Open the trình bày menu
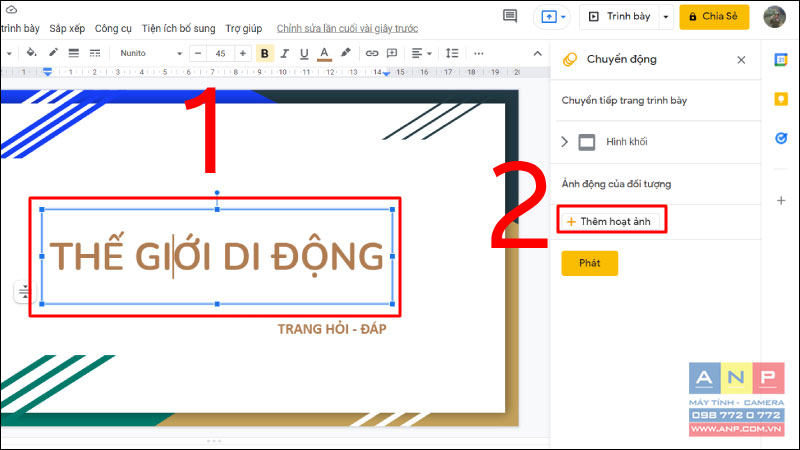The width and height of the screenshot is (800, 450). click(20, 29)
